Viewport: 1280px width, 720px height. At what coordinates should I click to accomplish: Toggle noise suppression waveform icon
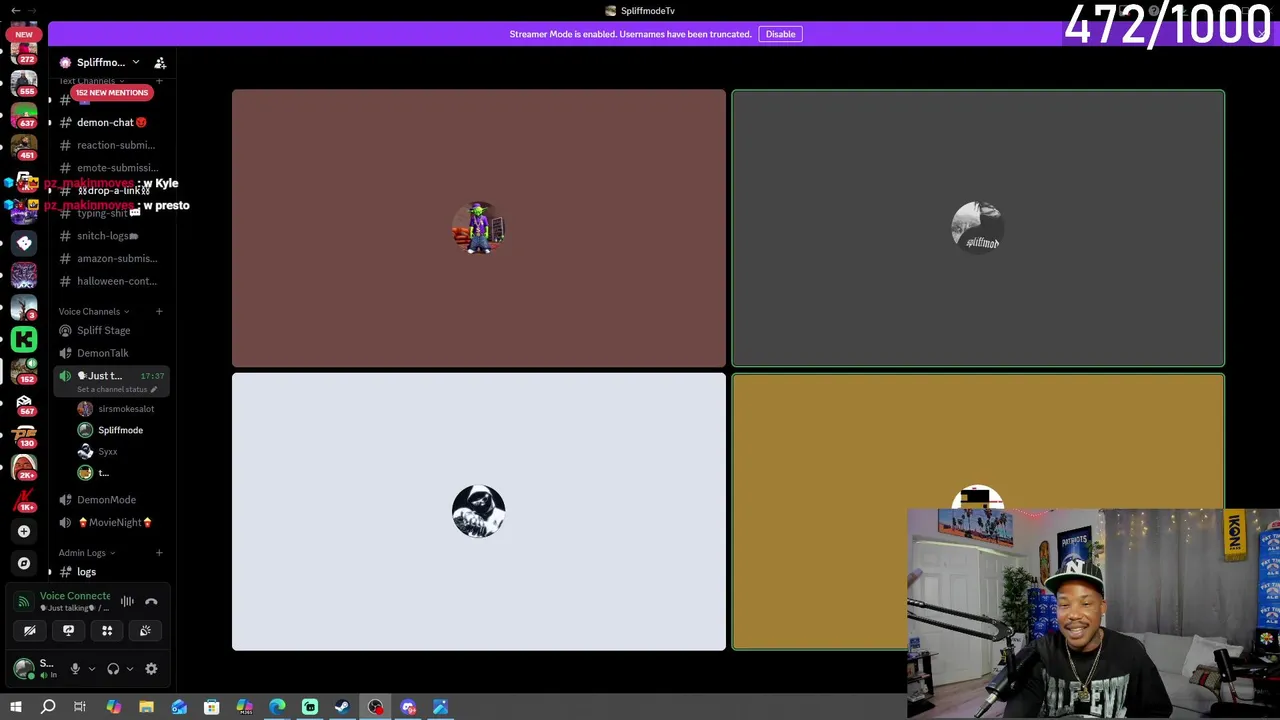pyautogui.click(x=127, y=601)
